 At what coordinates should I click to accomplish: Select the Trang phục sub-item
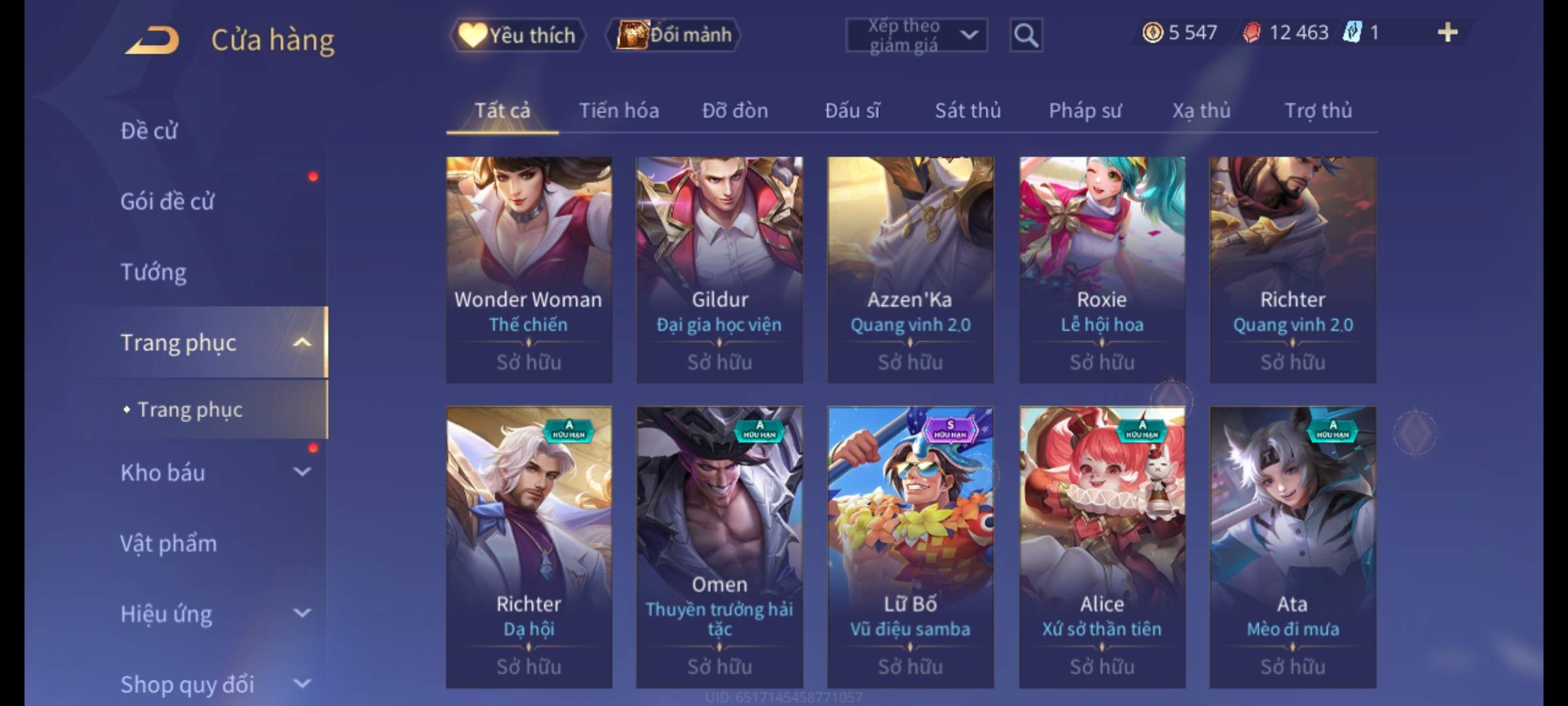[x=189, y=410]
